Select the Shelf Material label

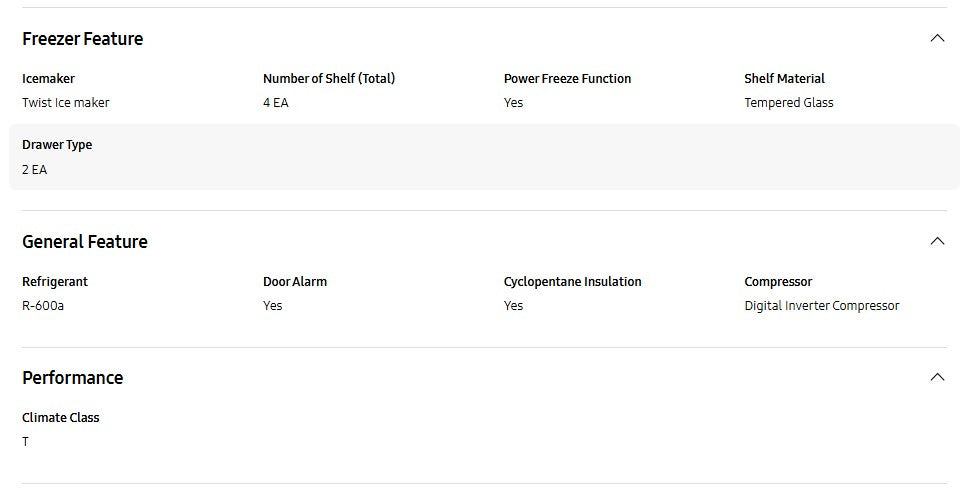784,79
